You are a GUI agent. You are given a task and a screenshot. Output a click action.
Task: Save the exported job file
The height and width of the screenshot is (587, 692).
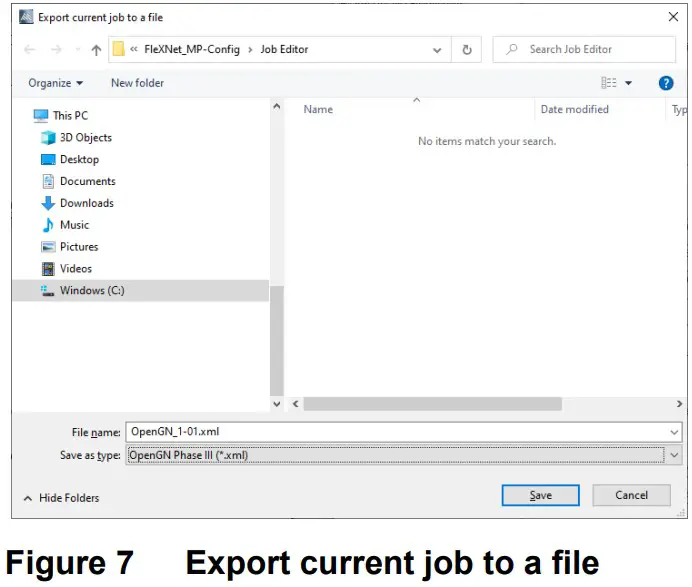coord(541,495)
